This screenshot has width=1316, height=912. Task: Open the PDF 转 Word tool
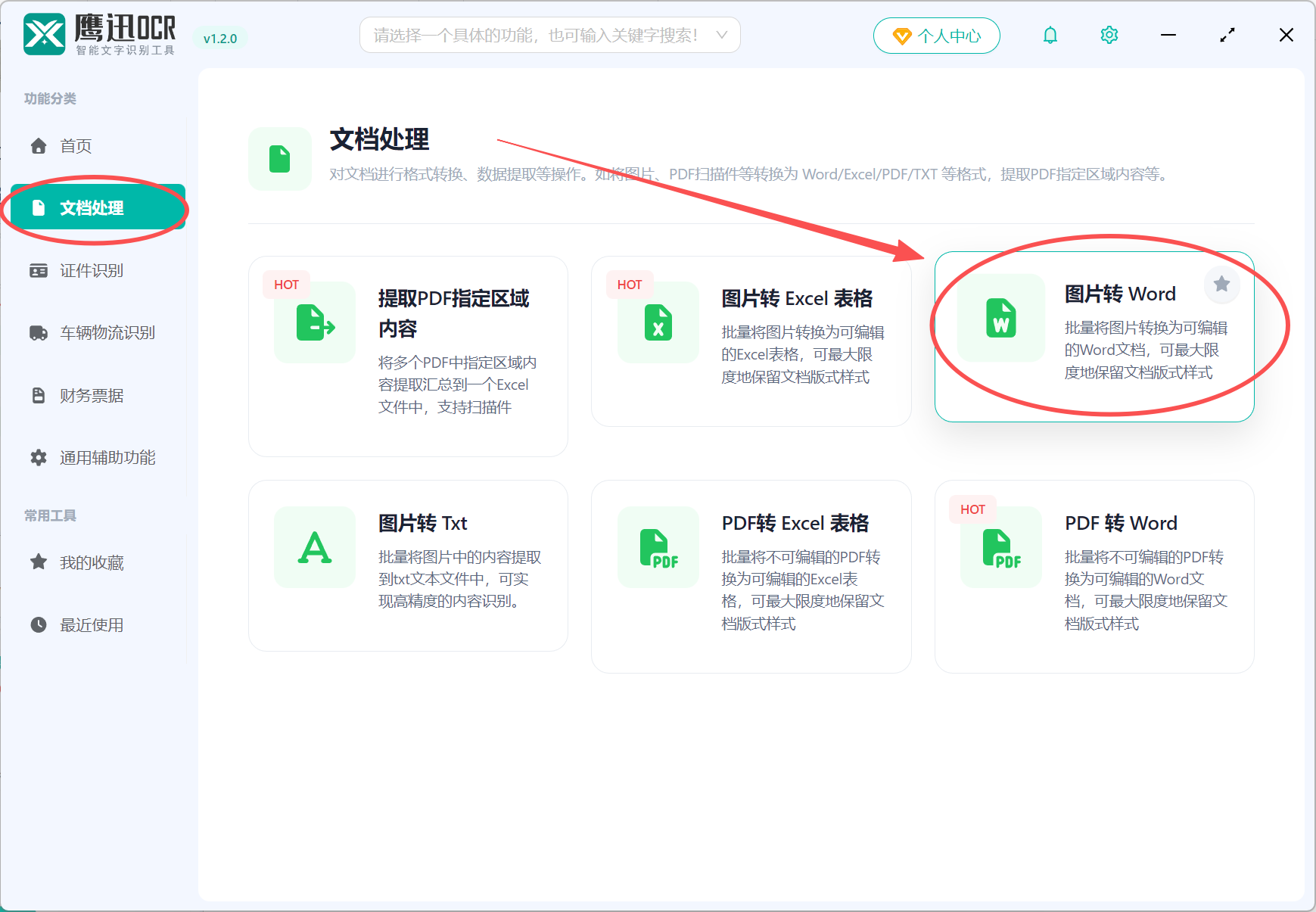click(1094, 575)
